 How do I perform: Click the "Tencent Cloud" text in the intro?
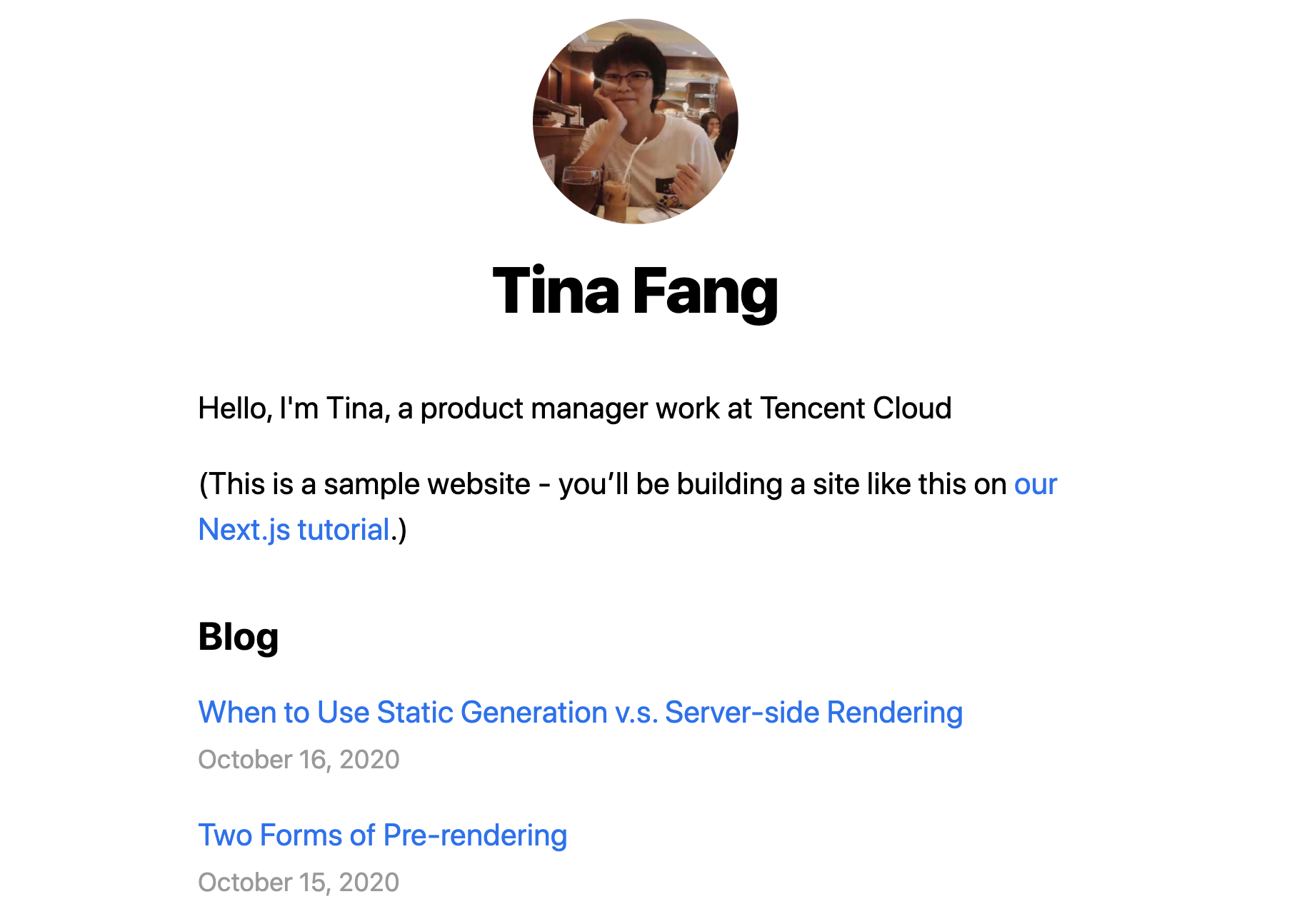coord(855,408)
